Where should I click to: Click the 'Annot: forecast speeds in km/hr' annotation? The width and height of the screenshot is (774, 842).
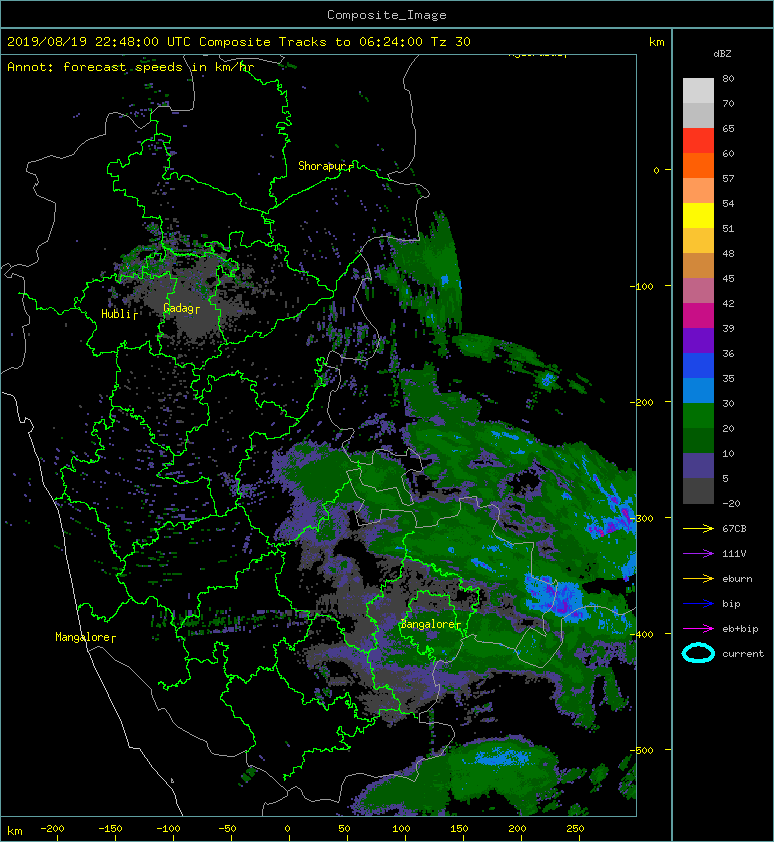pos(131,67)
